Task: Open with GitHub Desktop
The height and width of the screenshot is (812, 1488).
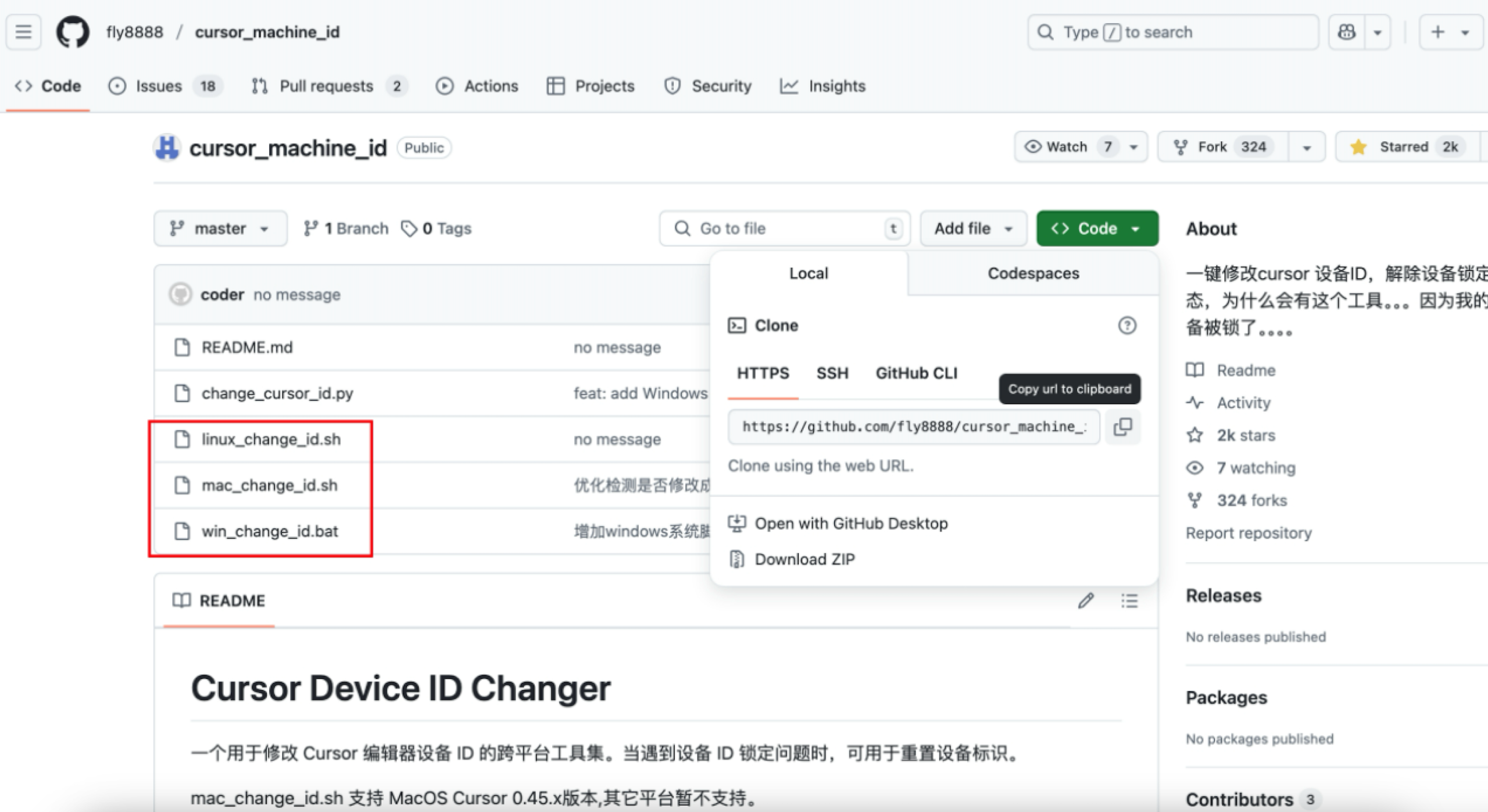Action: 851,524
